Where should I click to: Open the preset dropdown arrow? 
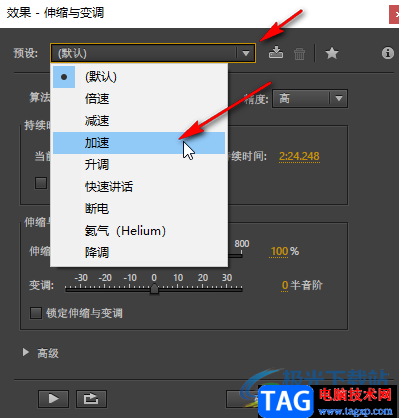point(246,53)
